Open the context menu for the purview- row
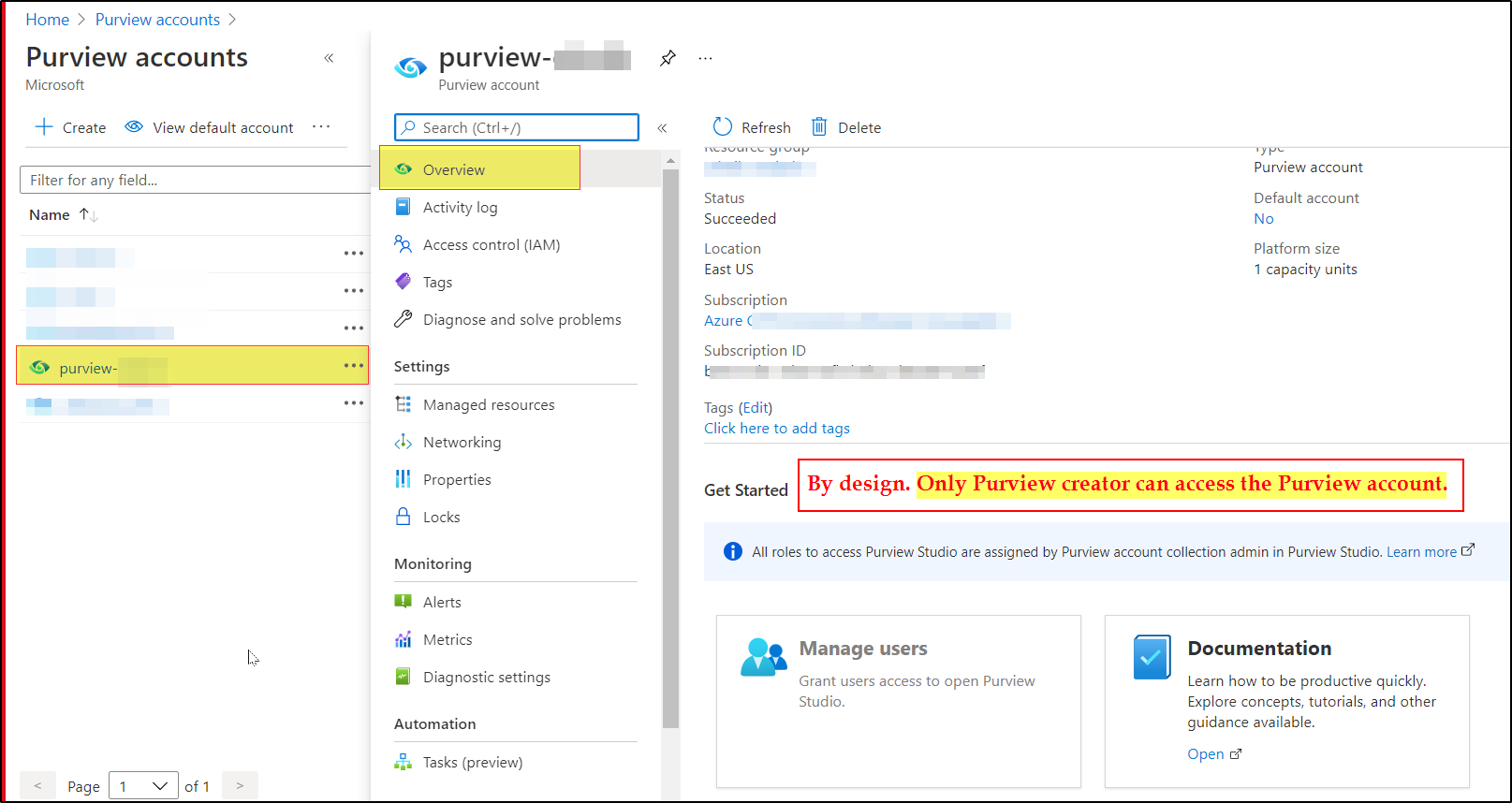1512x803 pixels. [353, 365]
